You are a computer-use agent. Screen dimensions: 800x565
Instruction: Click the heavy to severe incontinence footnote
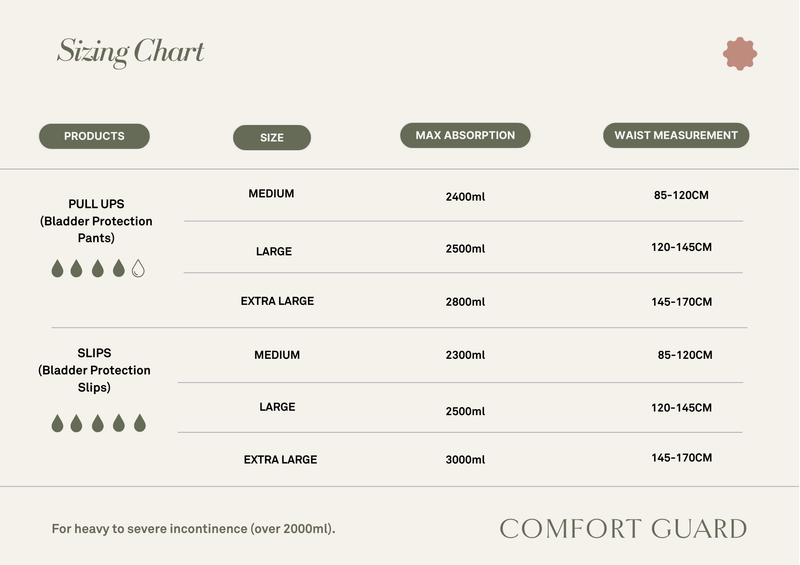pos(194,529)
